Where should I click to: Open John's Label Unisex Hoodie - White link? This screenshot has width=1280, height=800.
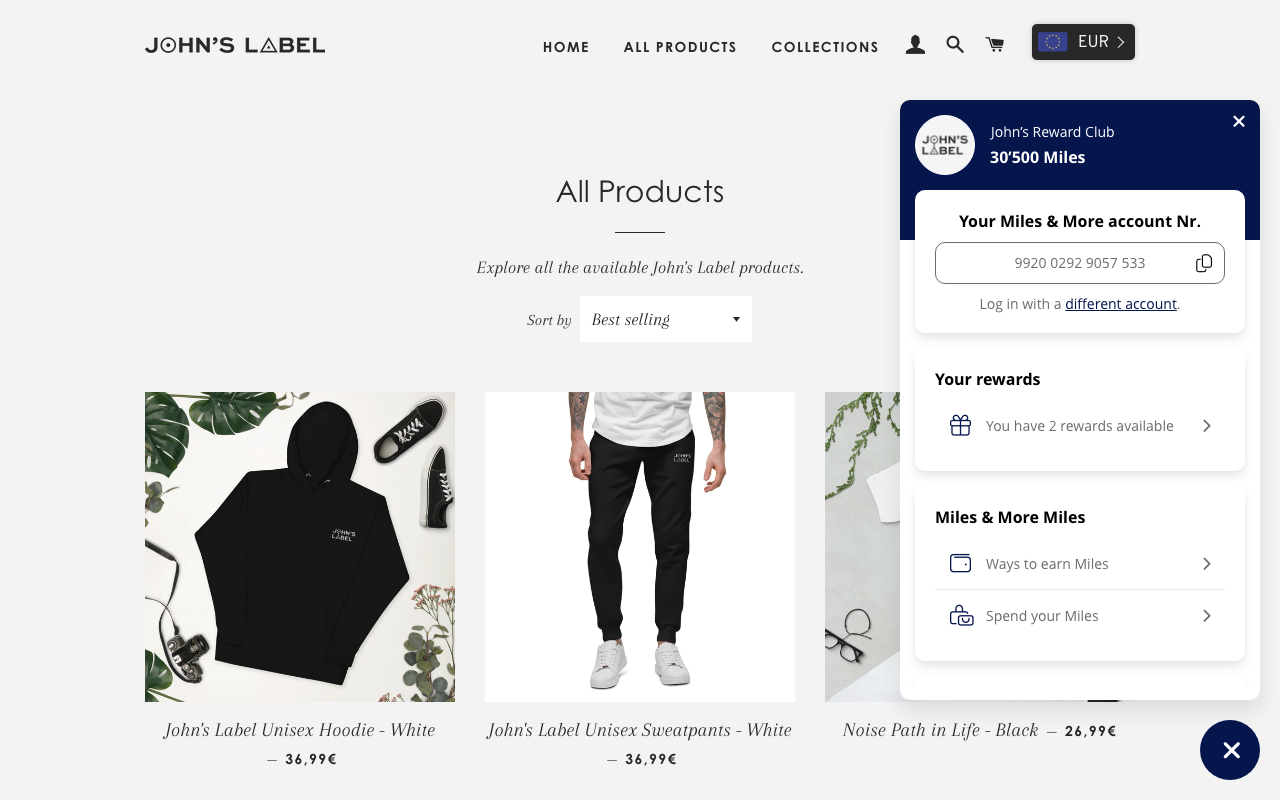pos(300,730)
